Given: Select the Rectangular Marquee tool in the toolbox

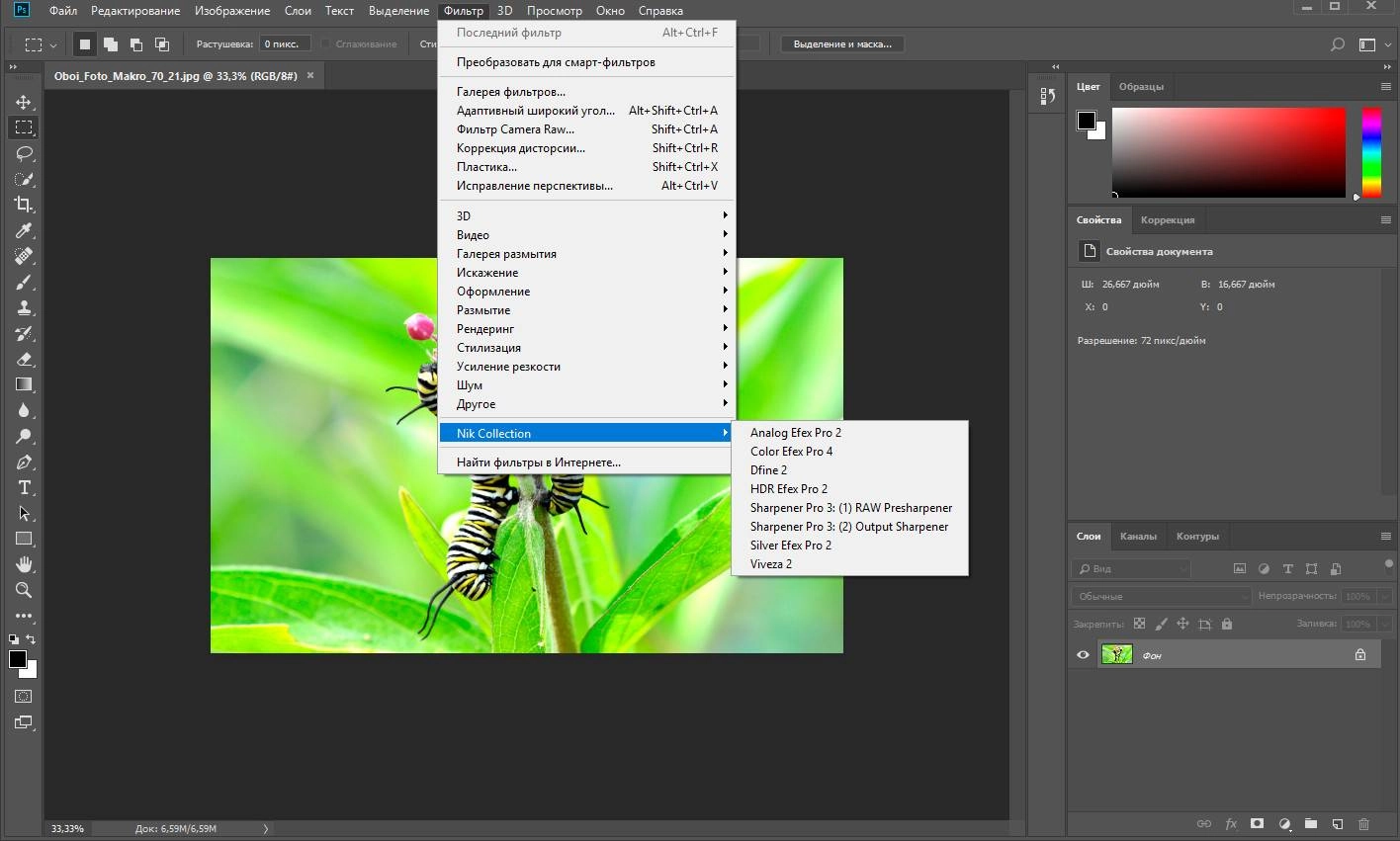Looking at the screenshot, I should 24,127.
